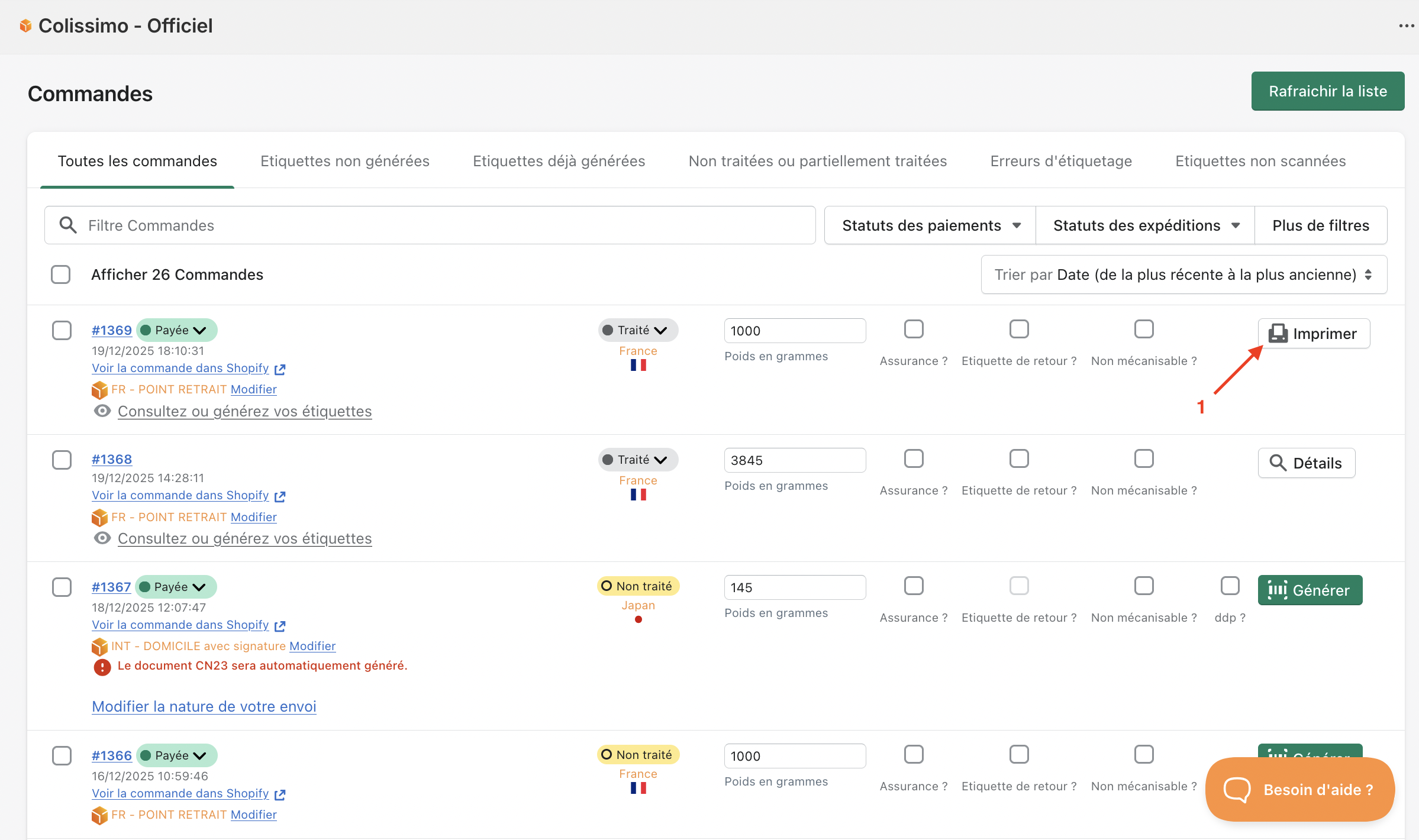Image resolution: width=1419 pixels, height=840 pixels.
Task: Open external link icon for order #1368 Shopify
Action: [x=280, y=496]
